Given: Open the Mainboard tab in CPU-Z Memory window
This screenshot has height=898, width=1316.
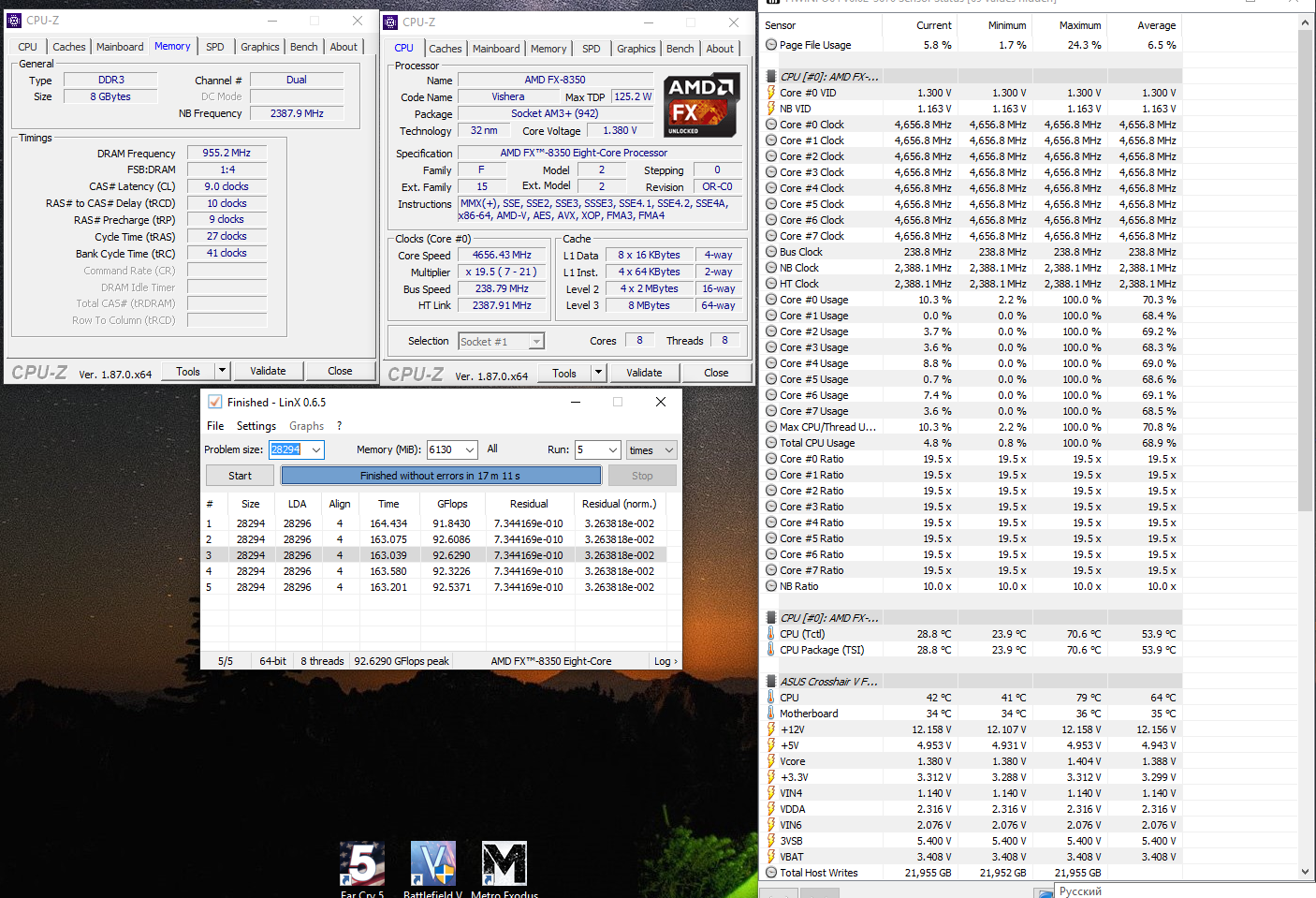Looking at the screenshot, I should pos(120,47).
